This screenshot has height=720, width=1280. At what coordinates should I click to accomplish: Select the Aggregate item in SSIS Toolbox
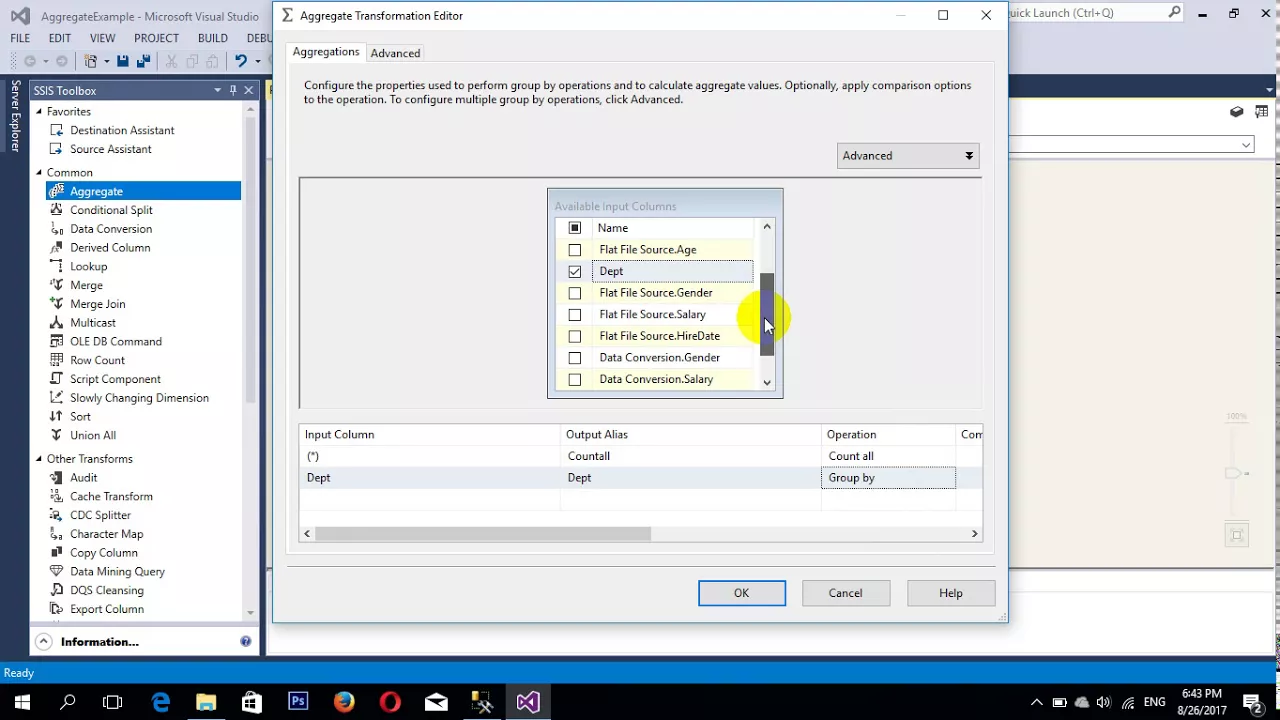click(x=143, y=191)
